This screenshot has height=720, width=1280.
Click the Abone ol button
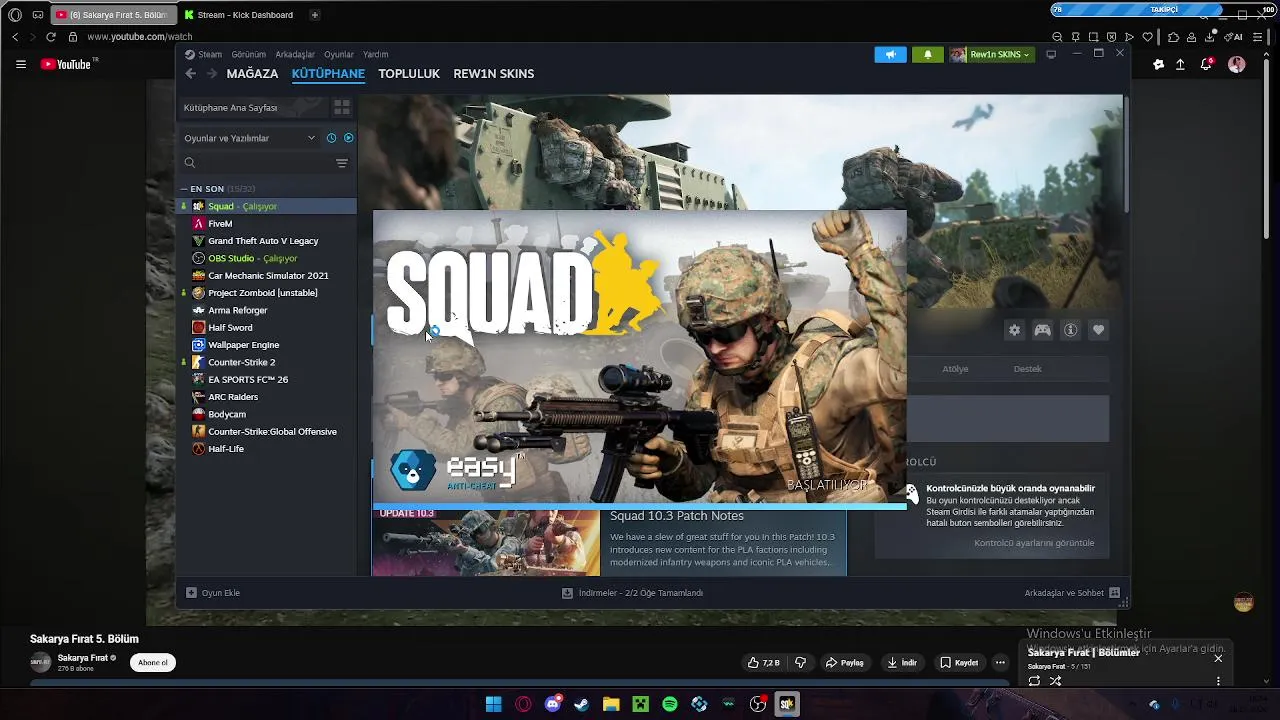pyautogui.click(x=153, y=662)
